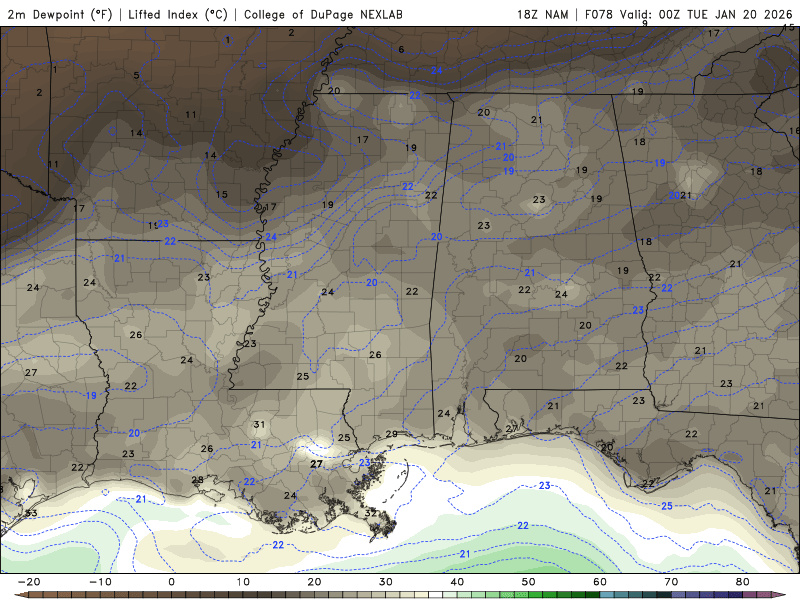
Task: Click the 'Lifted Index (°C)' header label
Action: pos(178,14)
